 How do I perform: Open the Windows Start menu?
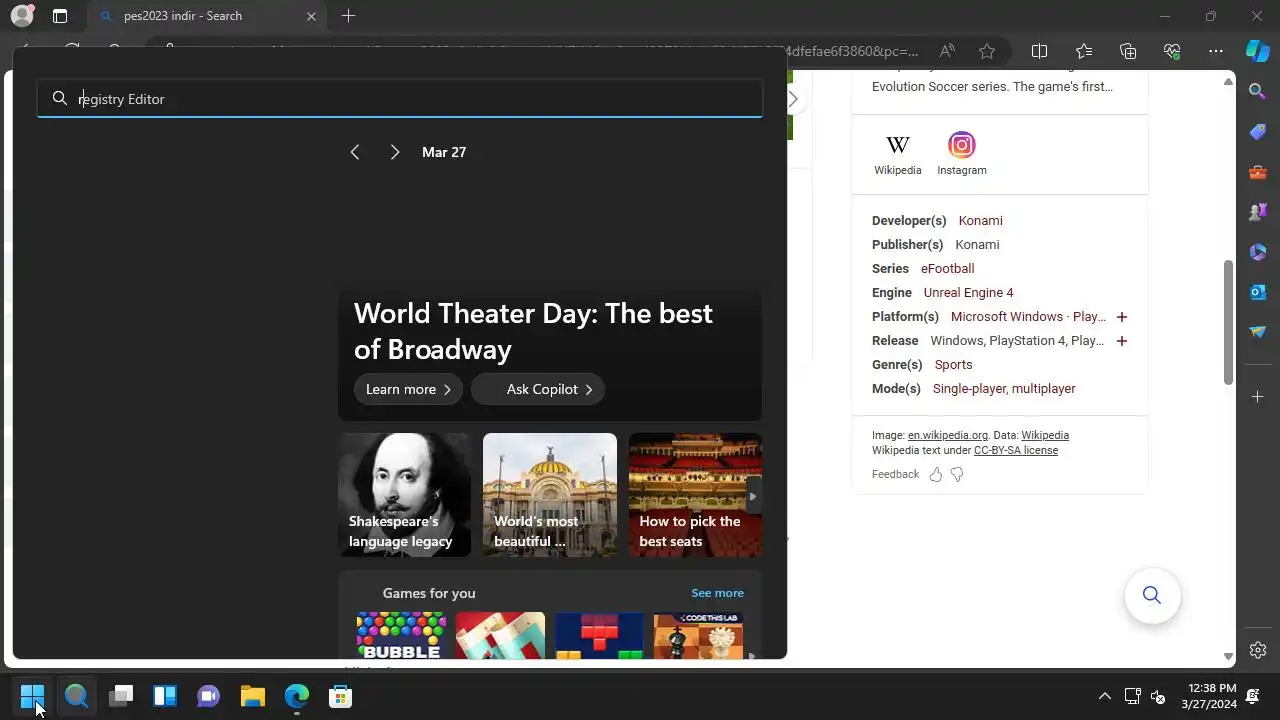tap(32, 695)
